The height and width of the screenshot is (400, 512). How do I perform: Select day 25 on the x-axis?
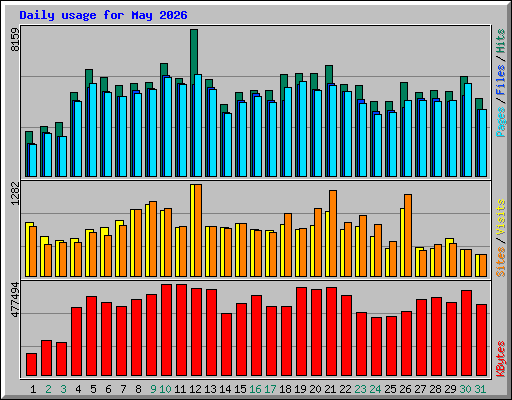(x=390, y=389)
